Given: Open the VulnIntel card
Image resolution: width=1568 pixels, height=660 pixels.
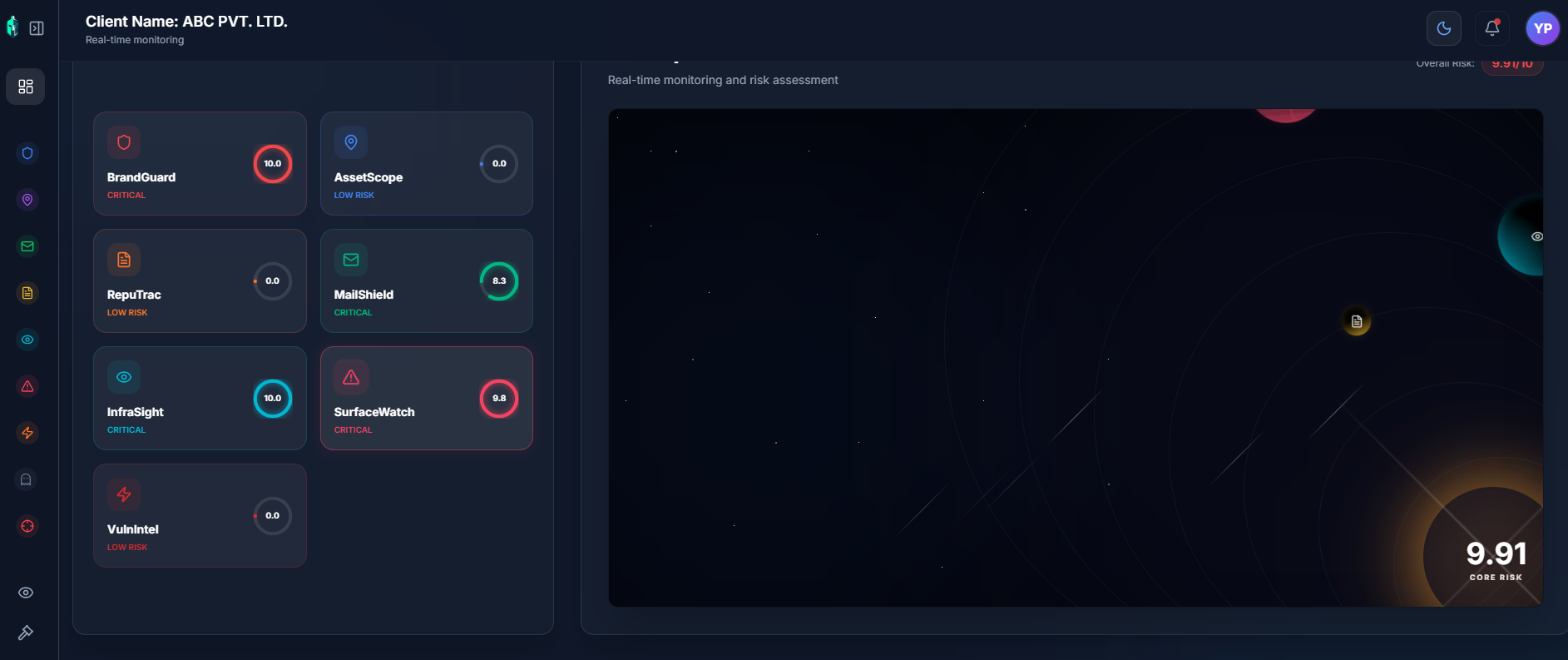Looking at the screenshot, I should tap(200, 515).
